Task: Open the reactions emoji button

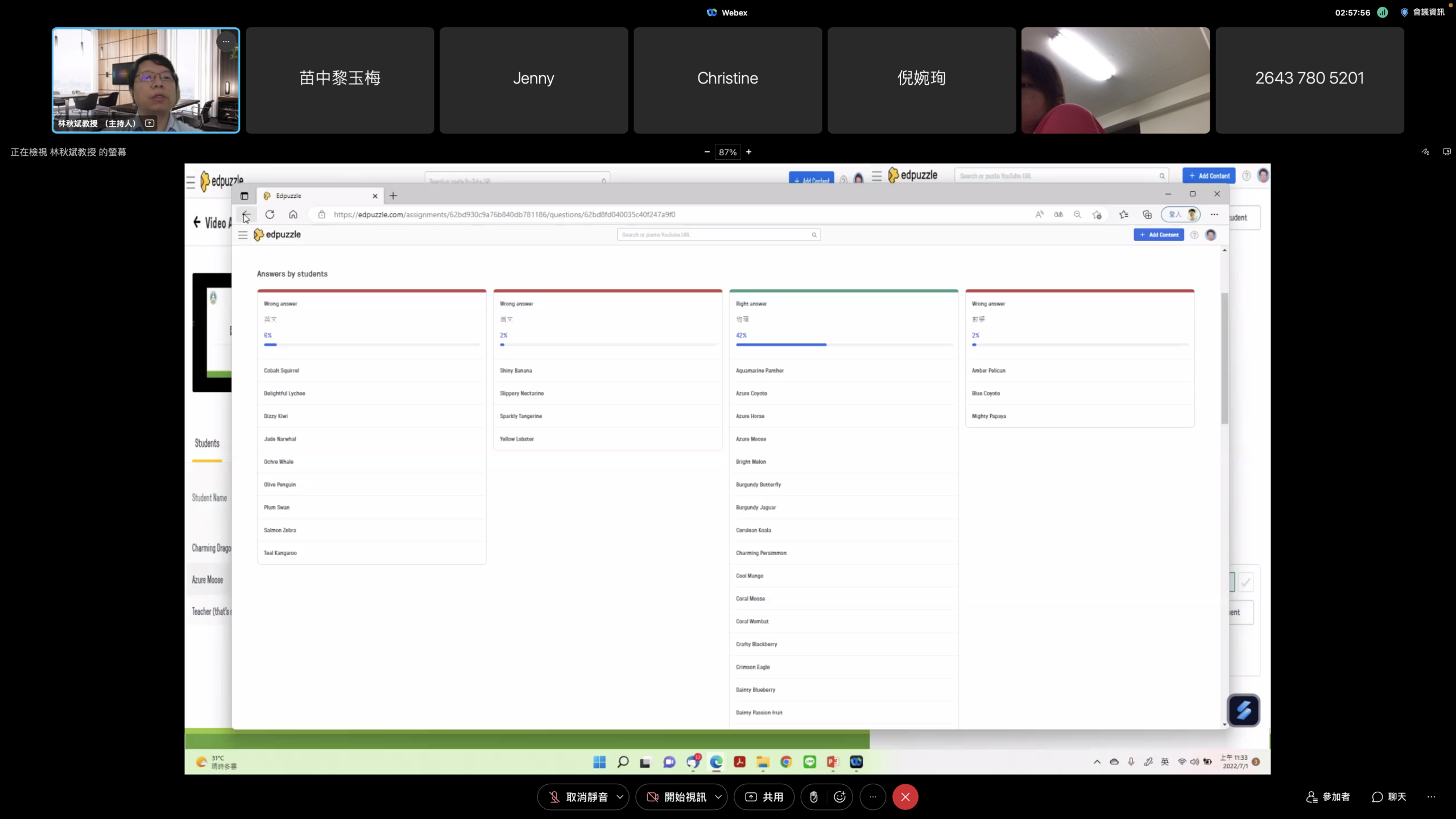Action: coord(839,797)
